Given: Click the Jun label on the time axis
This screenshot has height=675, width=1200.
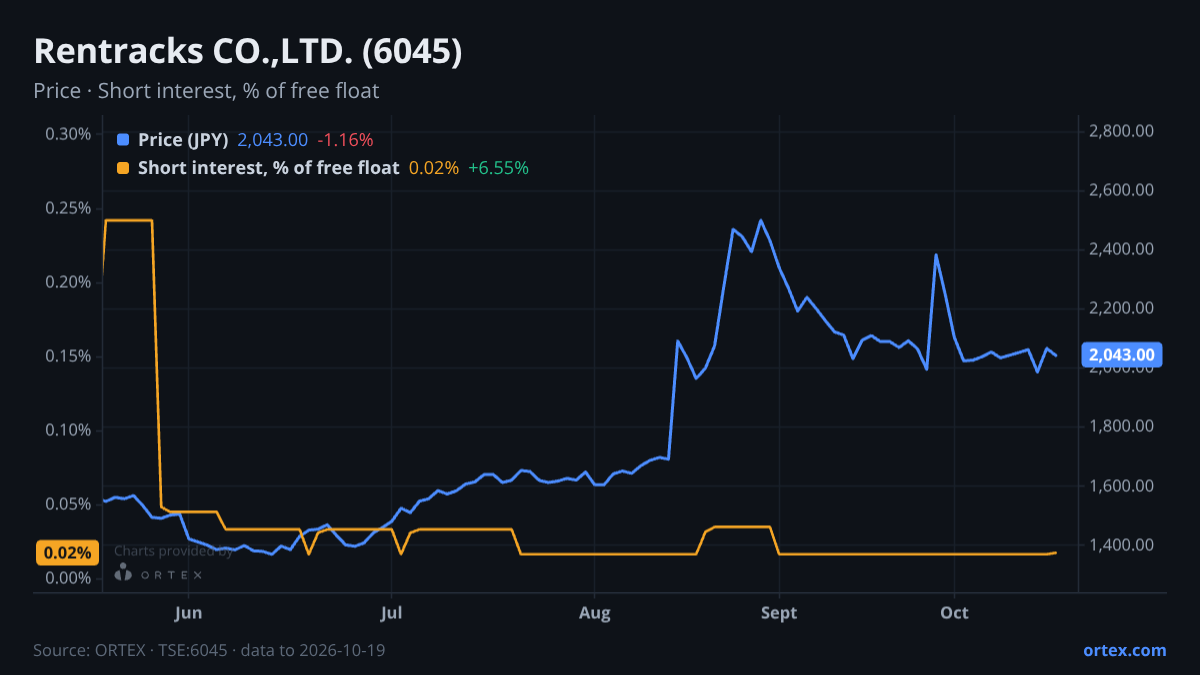Looking at the screenshot, I should pos(188,613).
